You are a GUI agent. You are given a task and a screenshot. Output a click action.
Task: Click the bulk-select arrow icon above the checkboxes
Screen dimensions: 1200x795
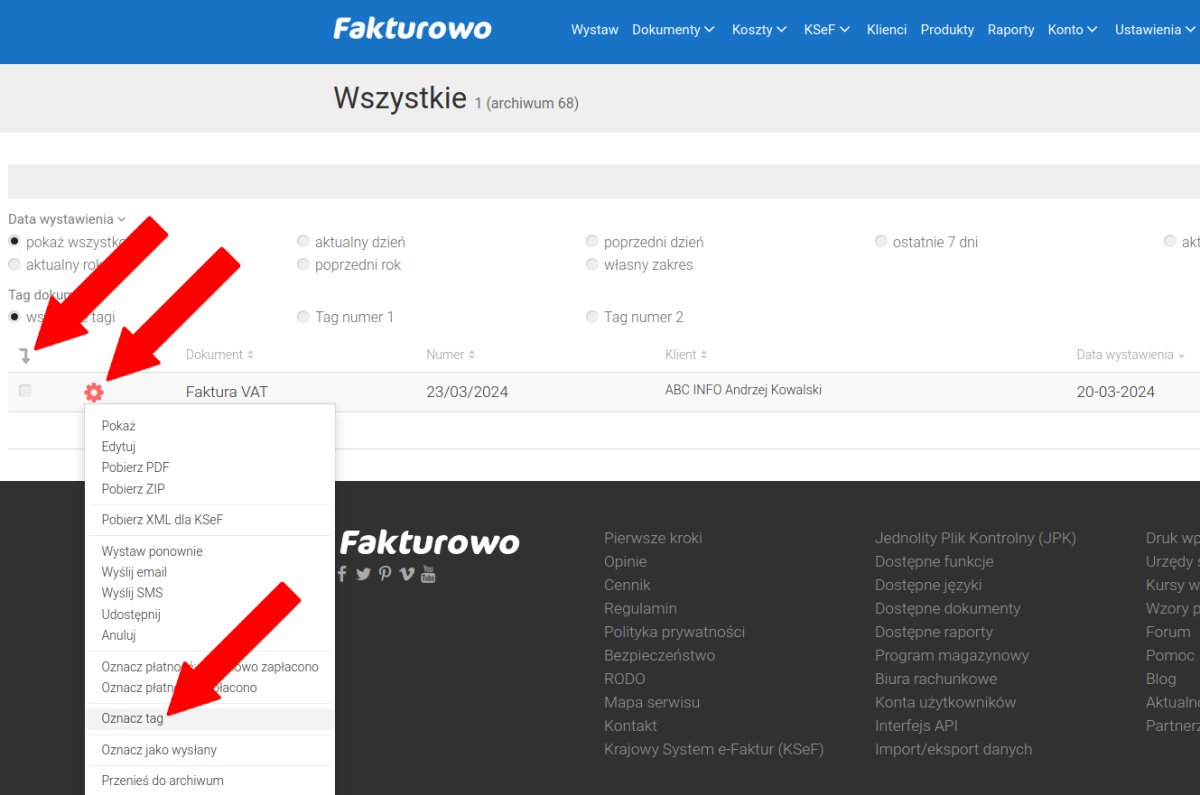click(26, 355)
